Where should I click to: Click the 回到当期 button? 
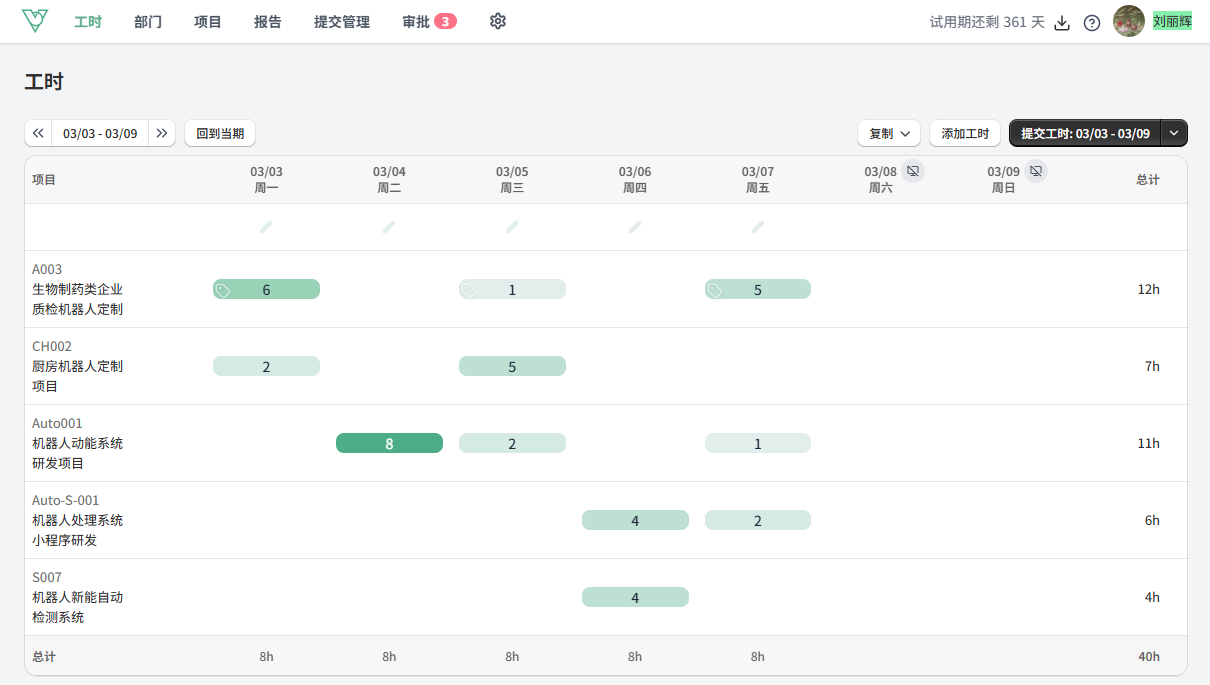tap(220, 133)
